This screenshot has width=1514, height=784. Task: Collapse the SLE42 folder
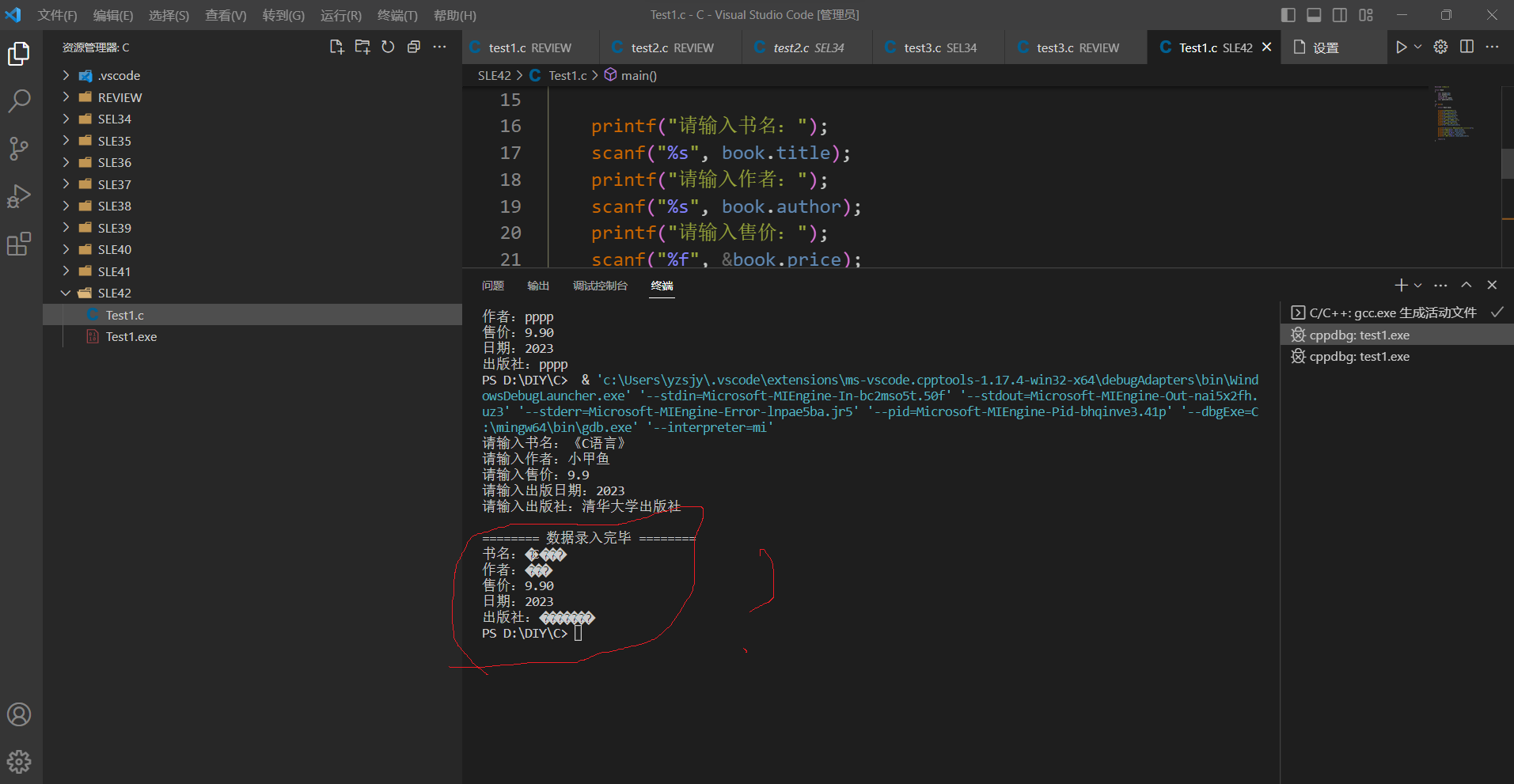tap(66, 293)
